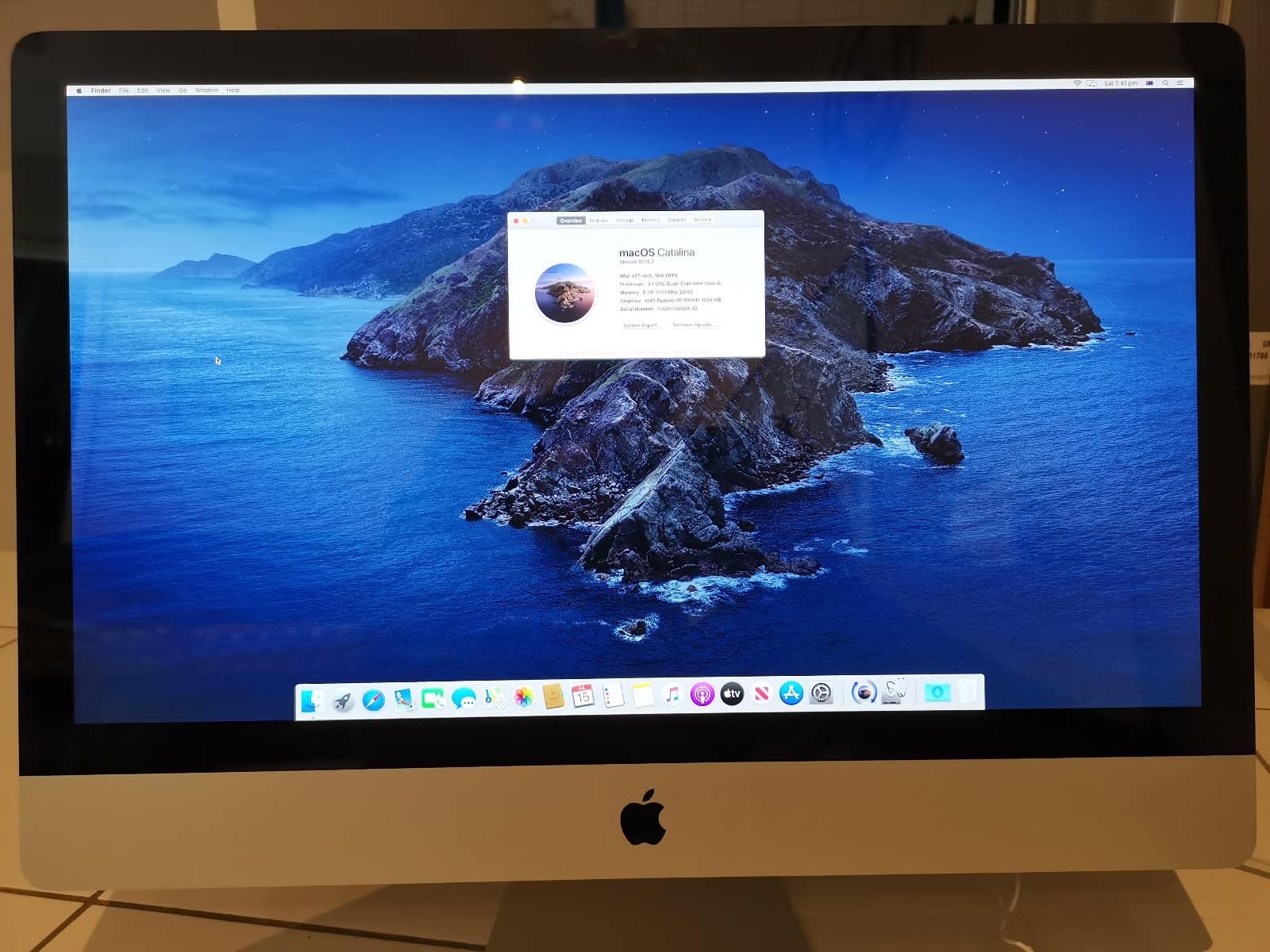Click the Version 10.15.7 text
This screenshot has height=952, width=1270.
637,262
